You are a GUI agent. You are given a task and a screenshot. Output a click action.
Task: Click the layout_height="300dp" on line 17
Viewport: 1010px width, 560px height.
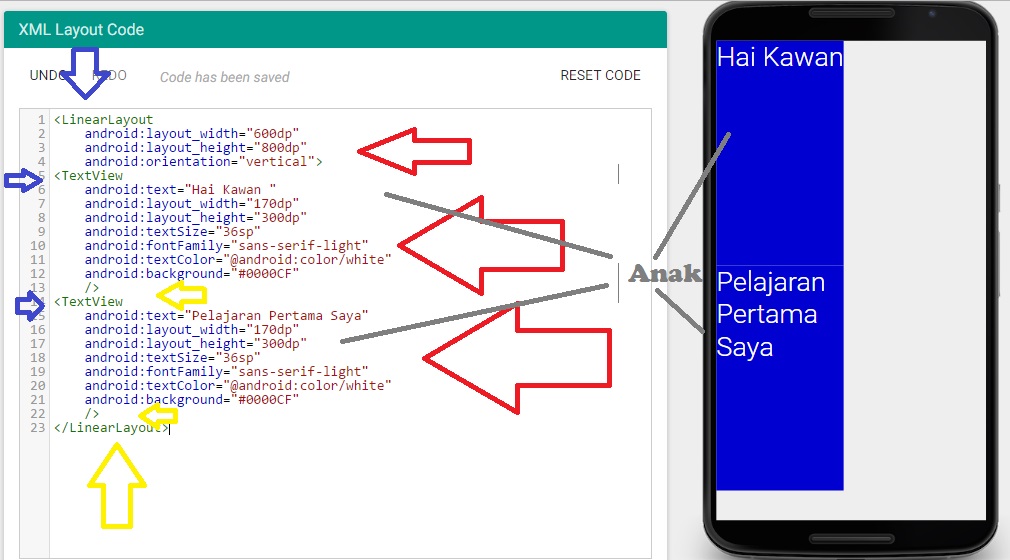[196, 344]
